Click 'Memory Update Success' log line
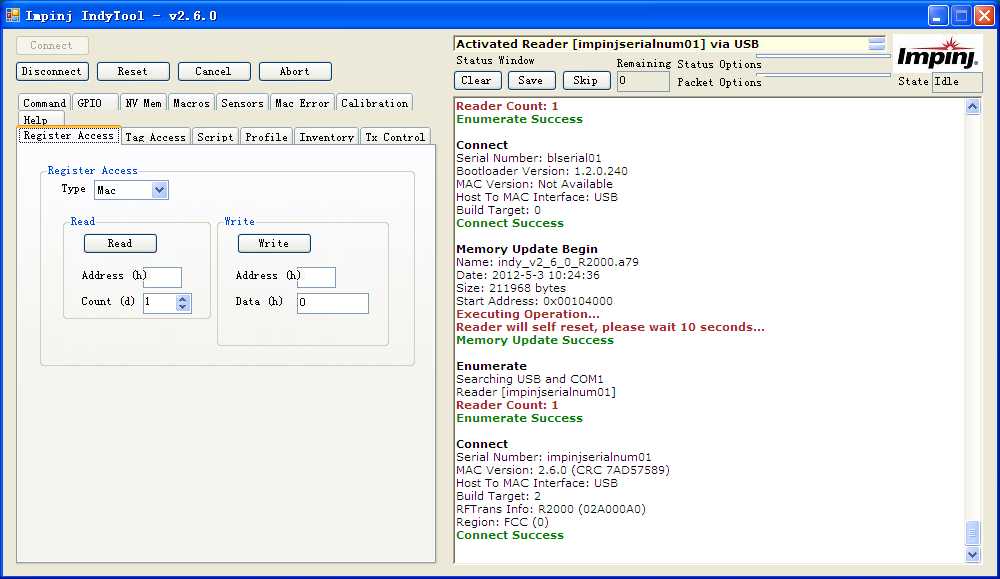 tap(534, 340)
